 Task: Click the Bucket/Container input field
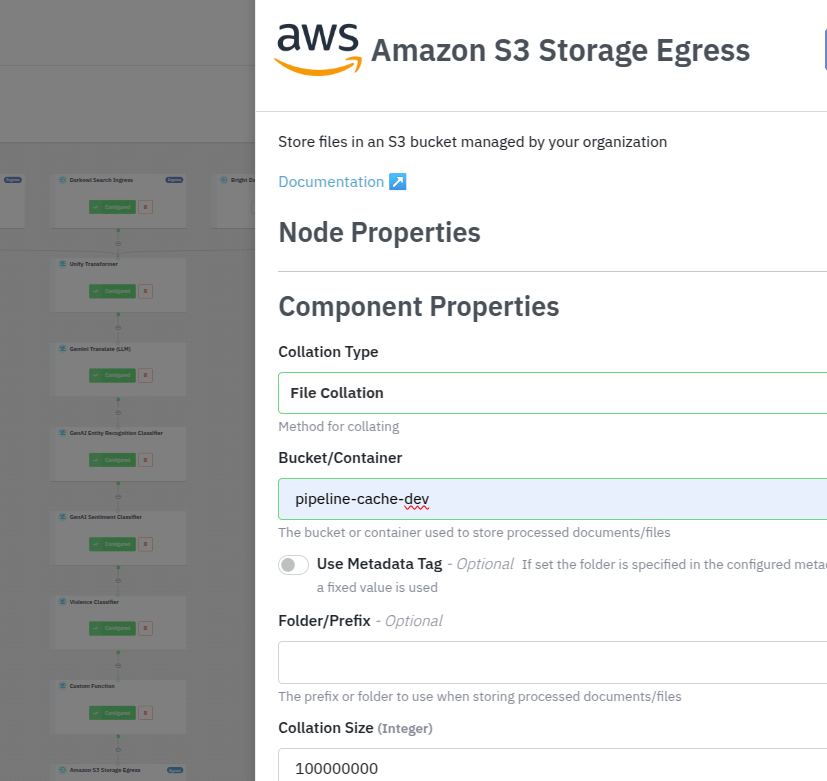[x=552, y=499]
